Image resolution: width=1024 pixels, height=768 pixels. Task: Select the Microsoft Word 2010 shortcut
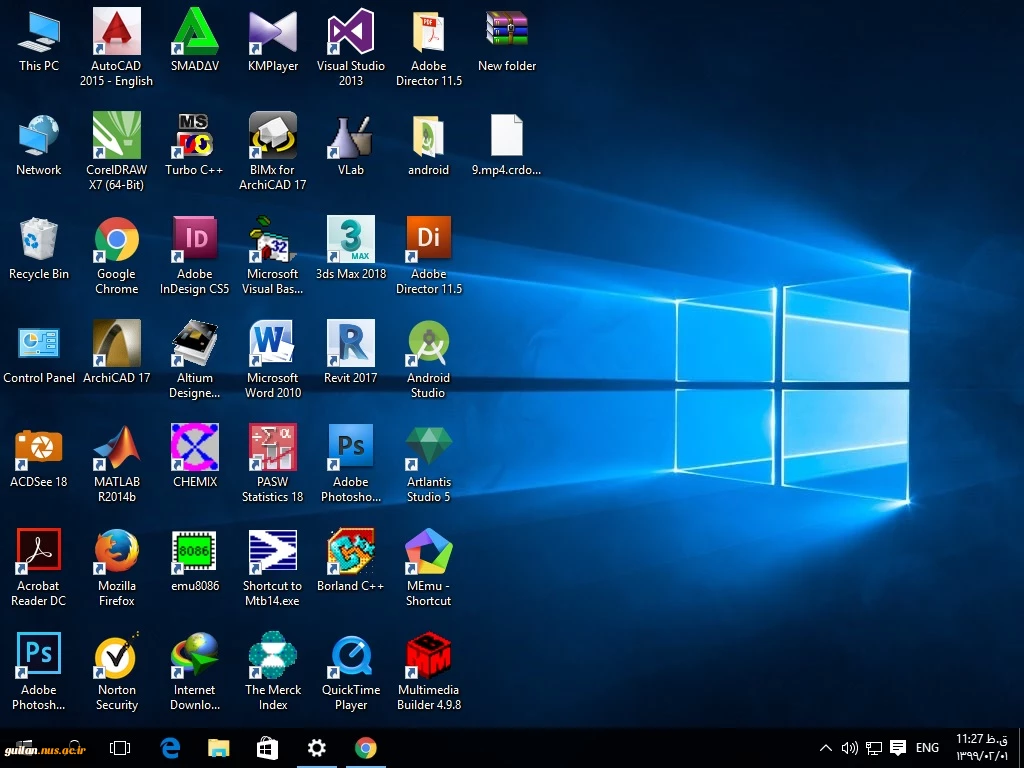pyautogui.click(x=273, y=359)
